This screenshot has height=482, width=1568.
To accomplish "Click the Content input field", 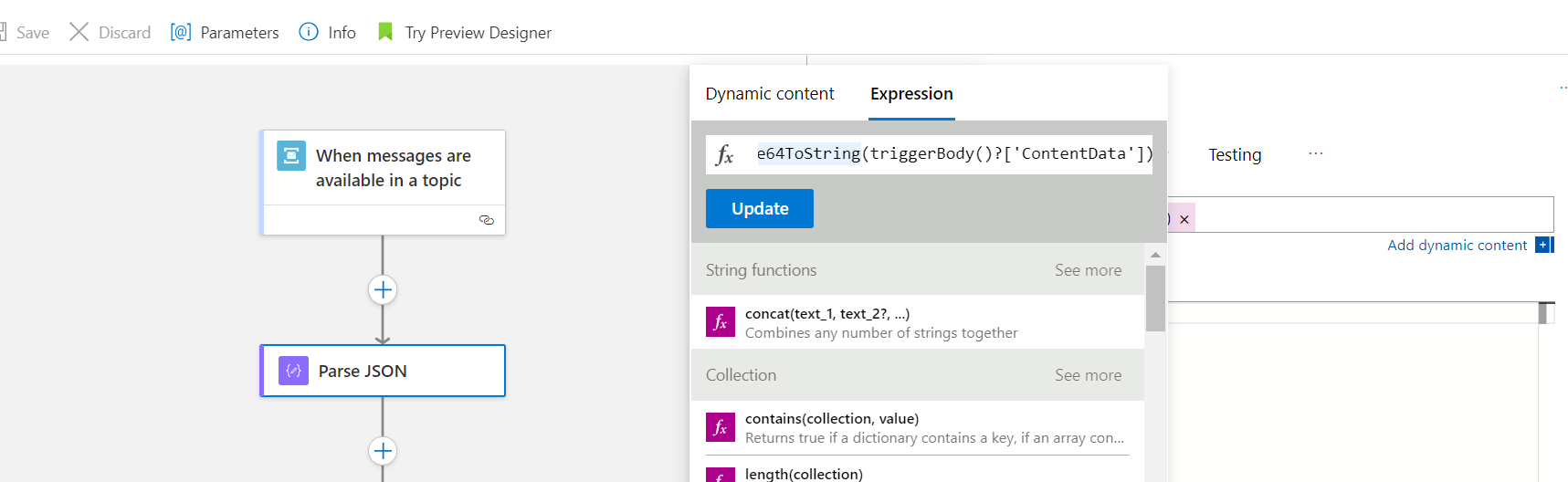I will 1361,215.
